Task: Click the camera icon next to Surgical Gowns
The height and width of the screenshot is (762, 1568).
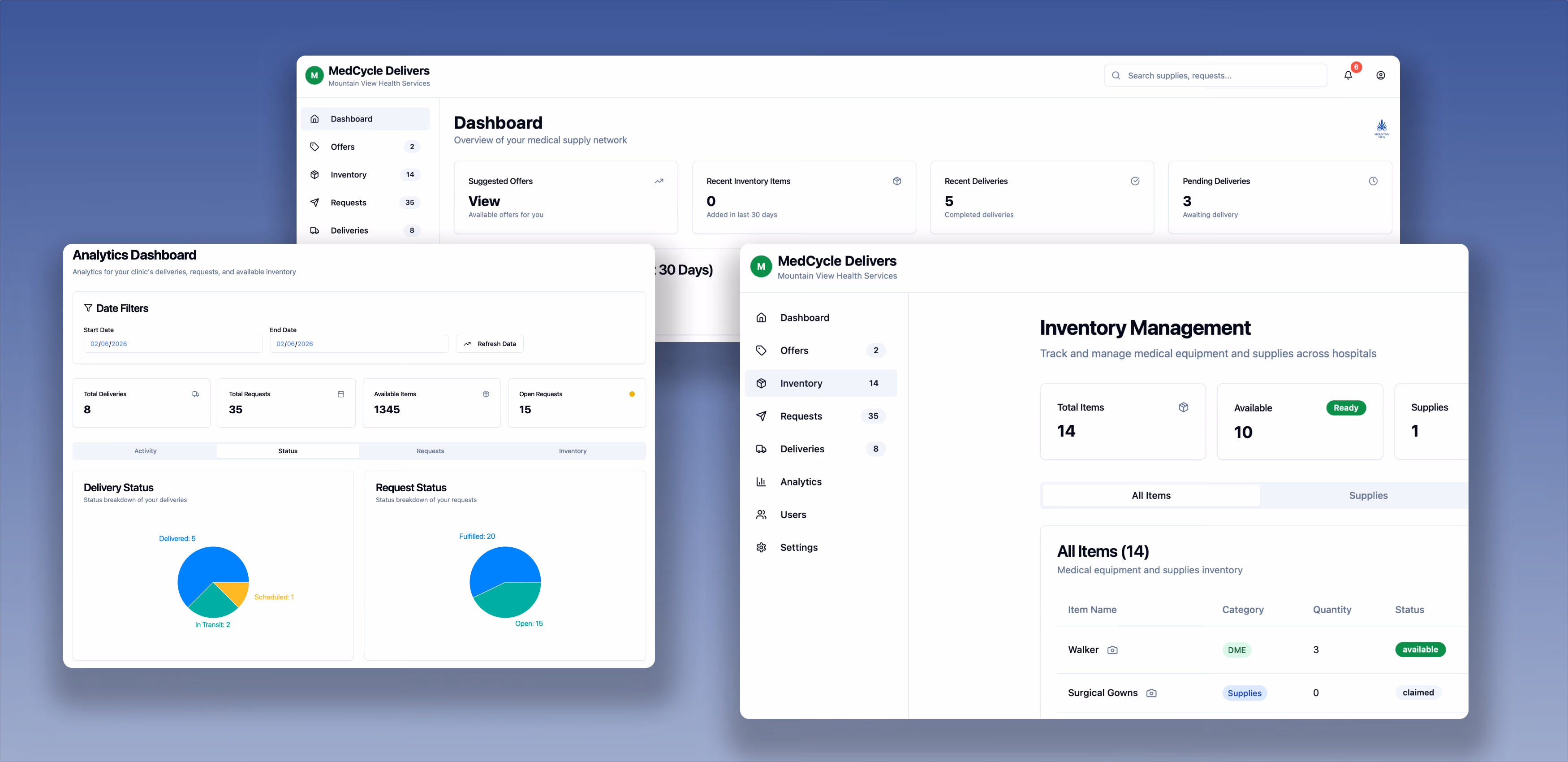Action: 1151,693
